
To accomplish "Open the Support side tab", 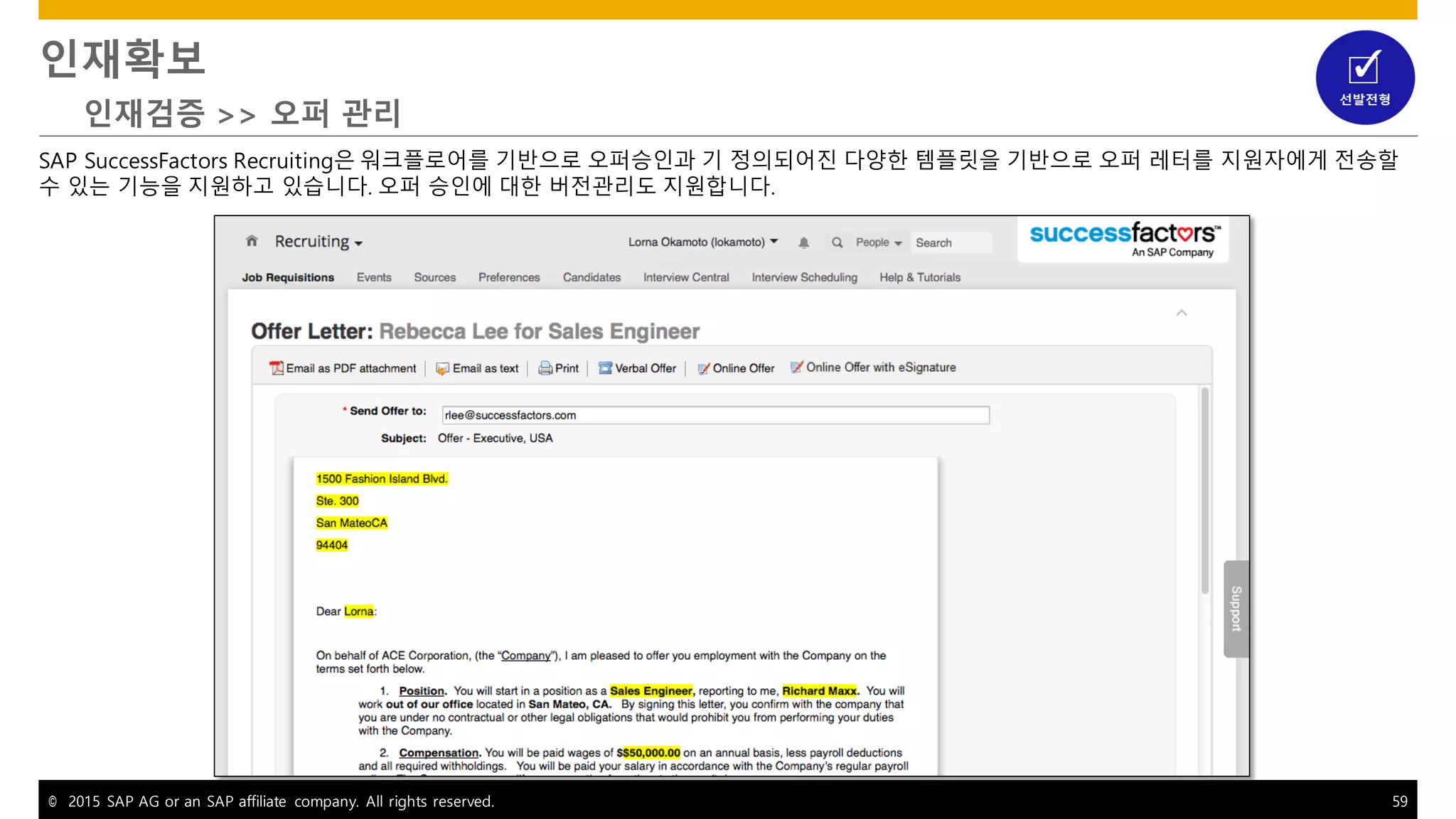I will click(1236, 609).
